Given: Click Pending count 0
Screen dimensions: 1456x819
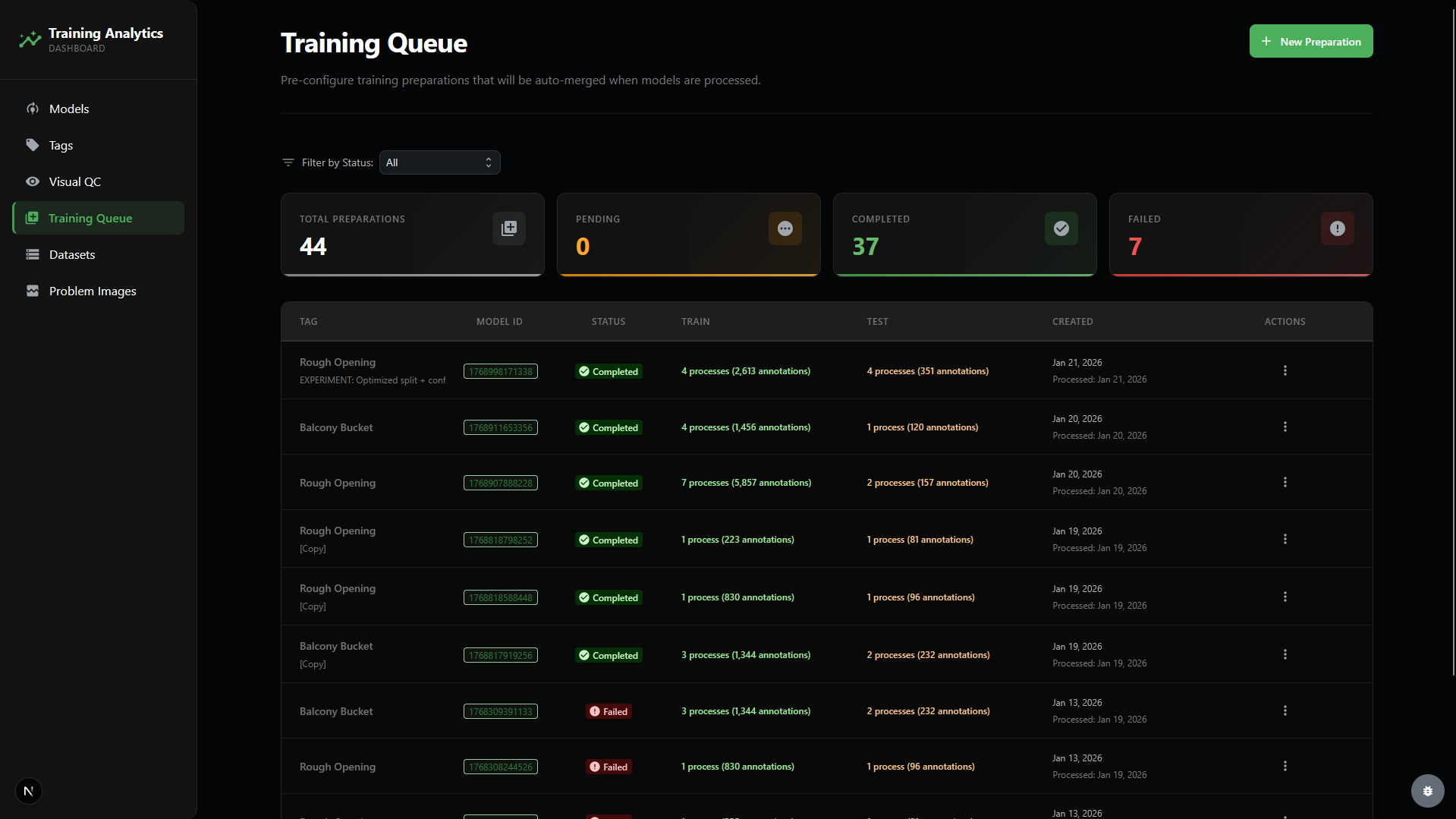Looking at the screenshot, I should click(x=583, y=247).
